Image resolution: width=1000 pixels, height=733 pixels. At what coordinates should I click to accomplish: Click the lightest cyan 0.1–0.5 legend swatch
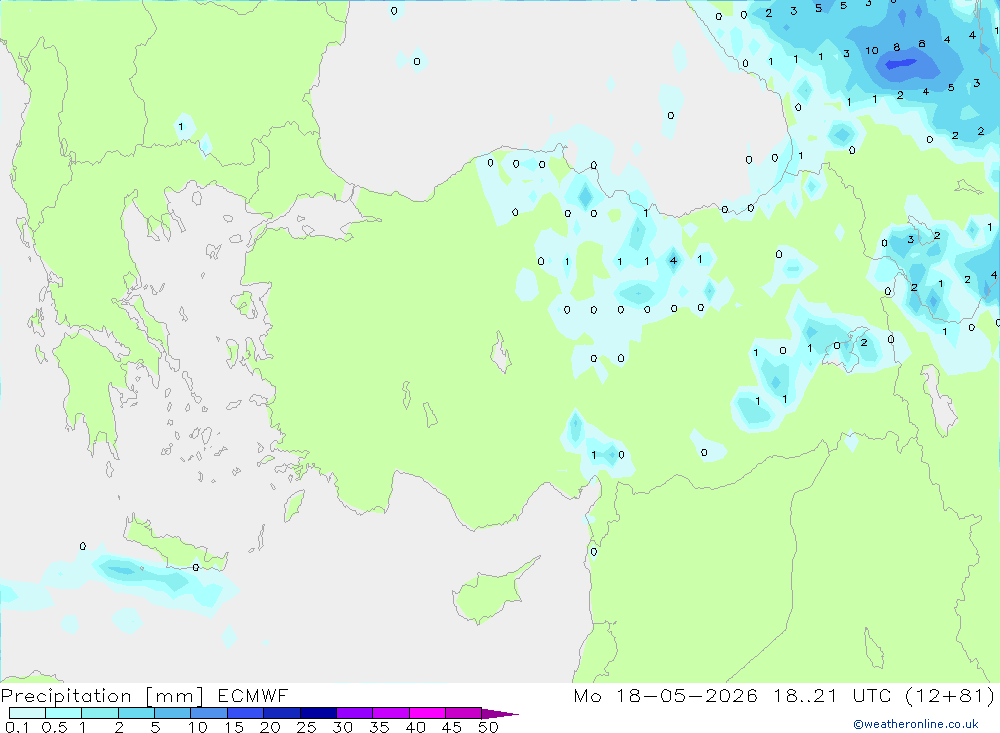(x=27, y=713)
